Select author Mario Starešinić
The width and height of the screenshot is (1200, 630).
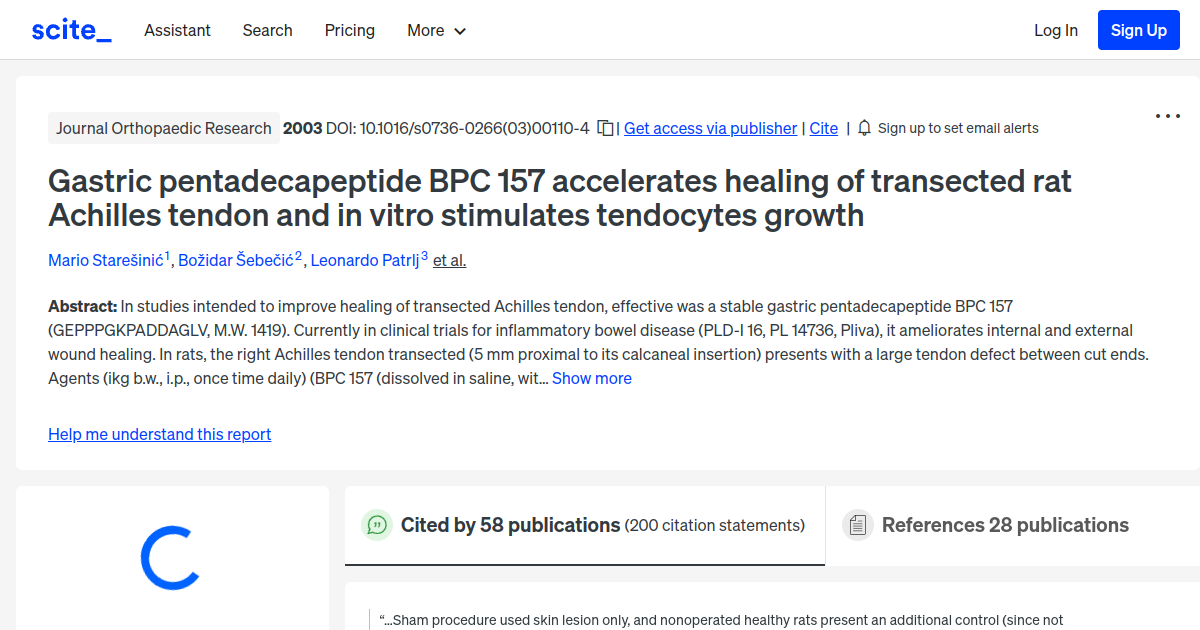pyautogui.click(x=105, y=260)
